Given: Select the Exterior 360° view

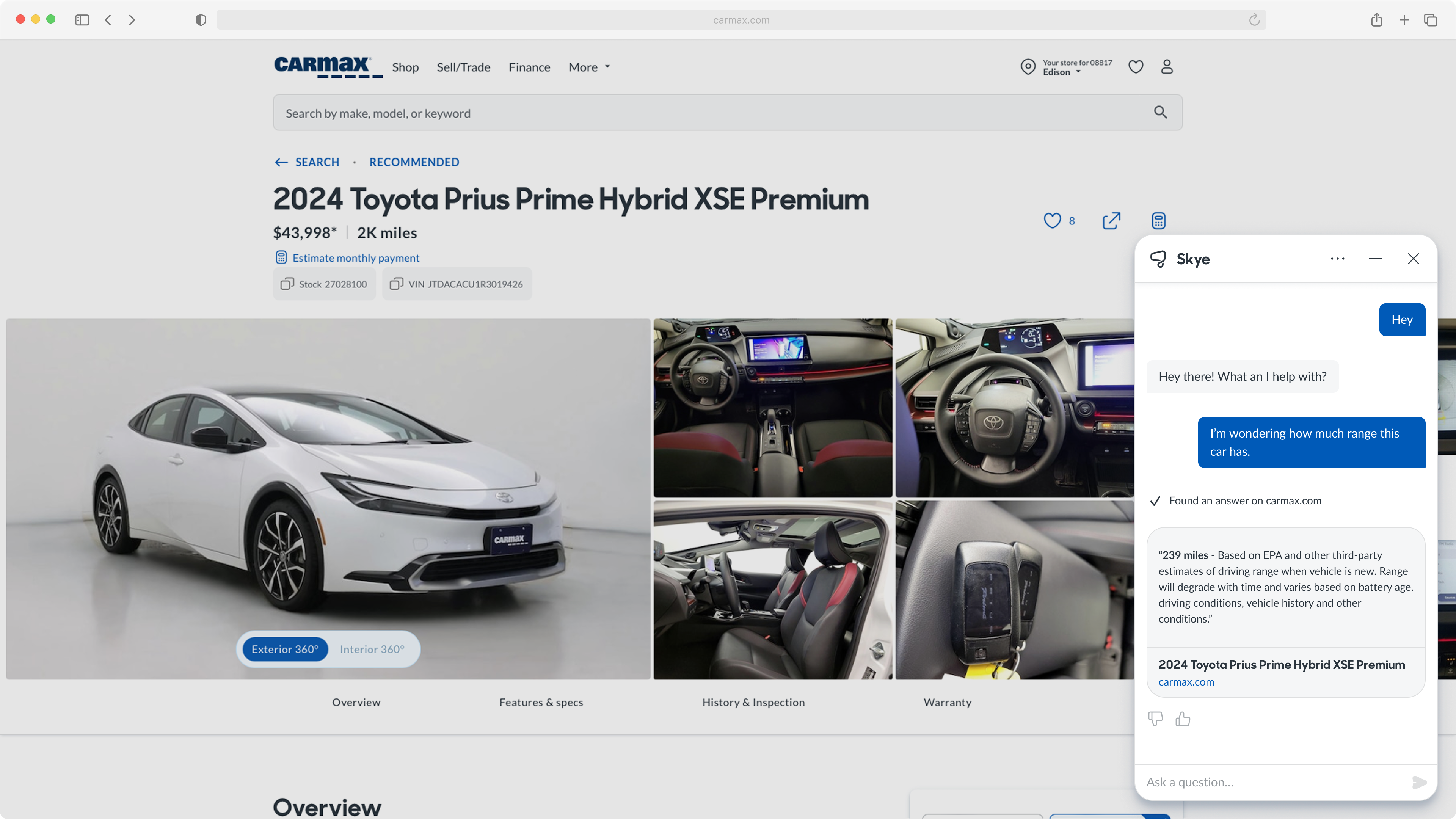Looking at the screenshot, I should (285, 649).
